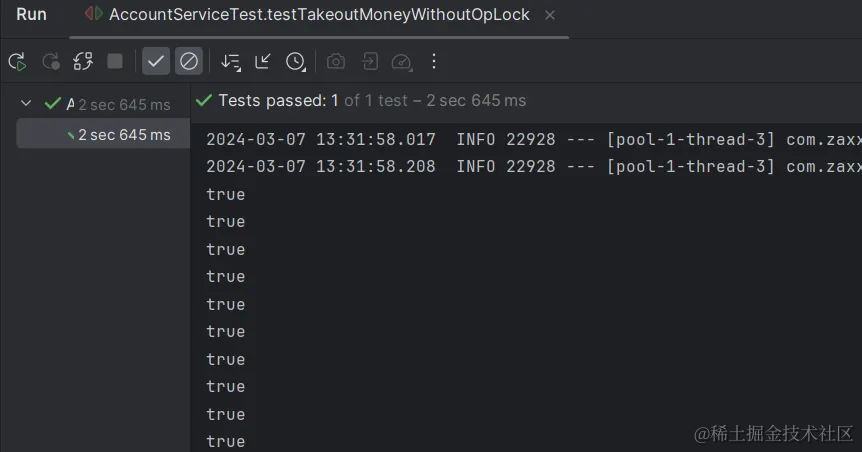Viewport: 862px width, 452px height.
Task: Open the sort tests dropdown
Action: (x=231, y=62)
